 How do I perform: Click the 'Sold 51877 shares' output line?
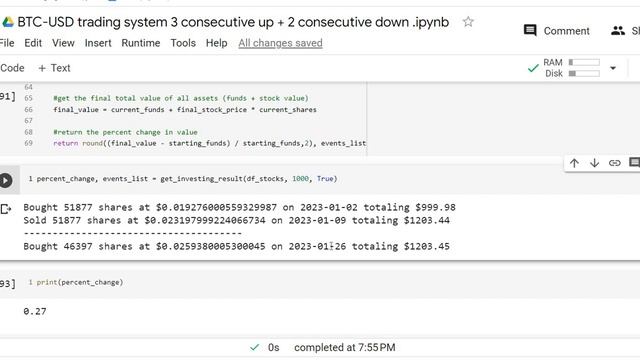[236, 220]
